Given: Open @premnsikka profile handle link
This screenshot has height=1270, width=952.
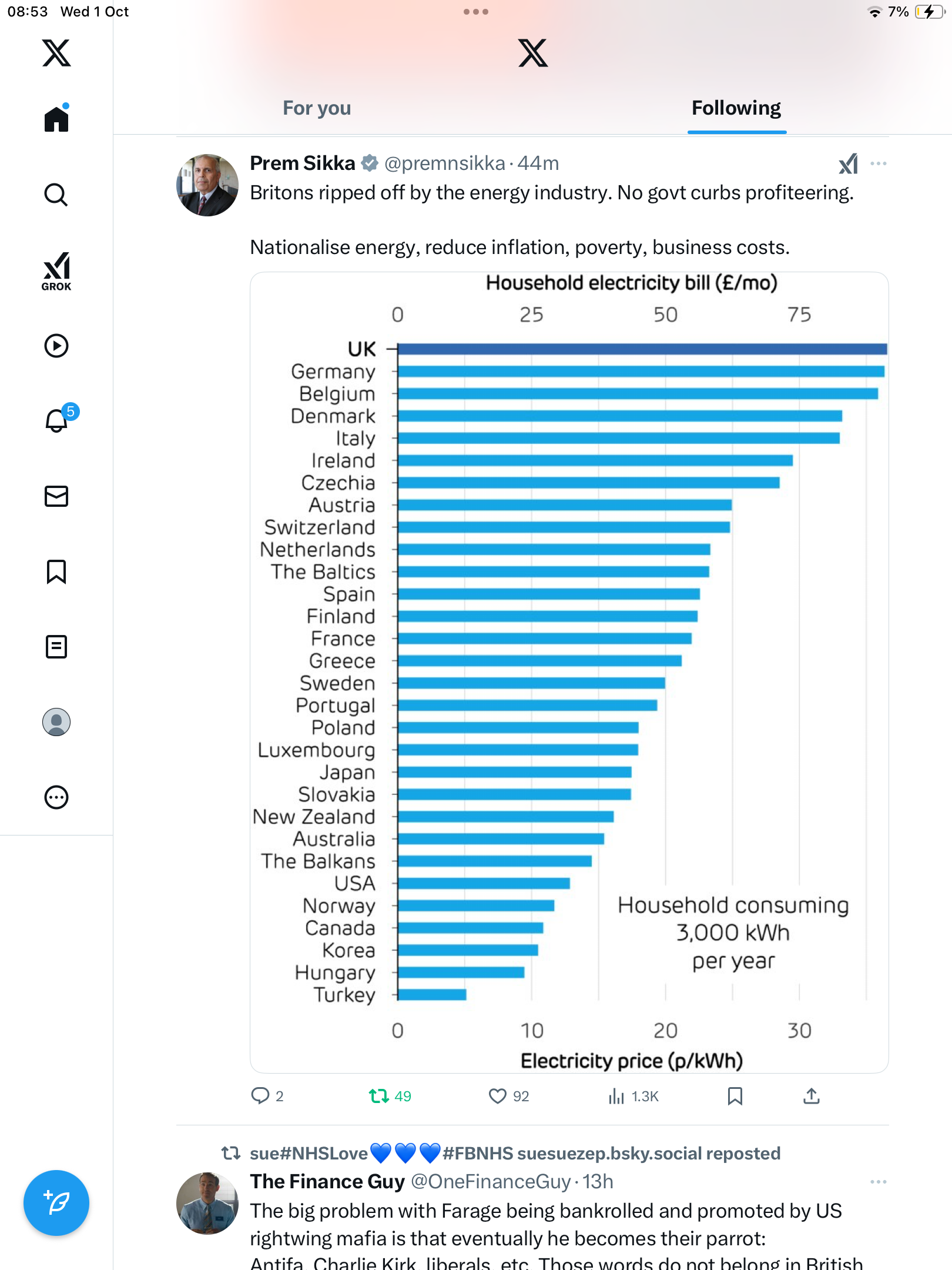Looking at the screenshot, I should pos(444,163).
